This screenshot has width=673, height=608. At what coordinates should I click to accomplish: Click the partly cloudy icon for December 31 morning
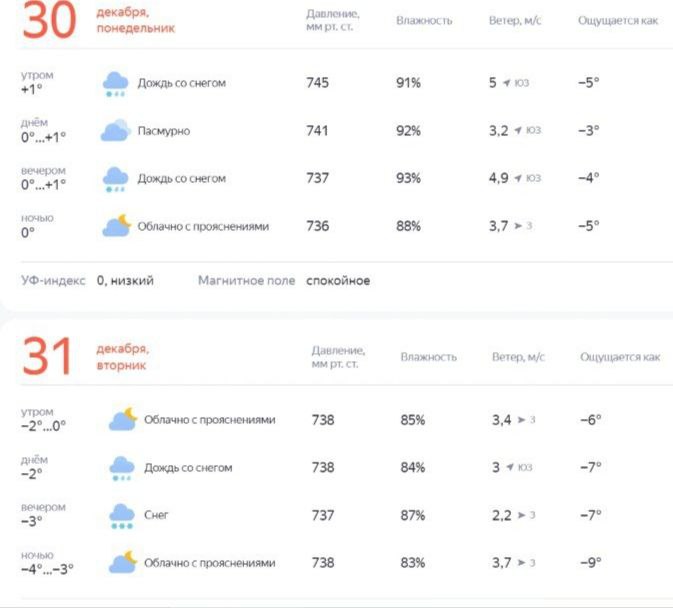(x=123, y=420)
